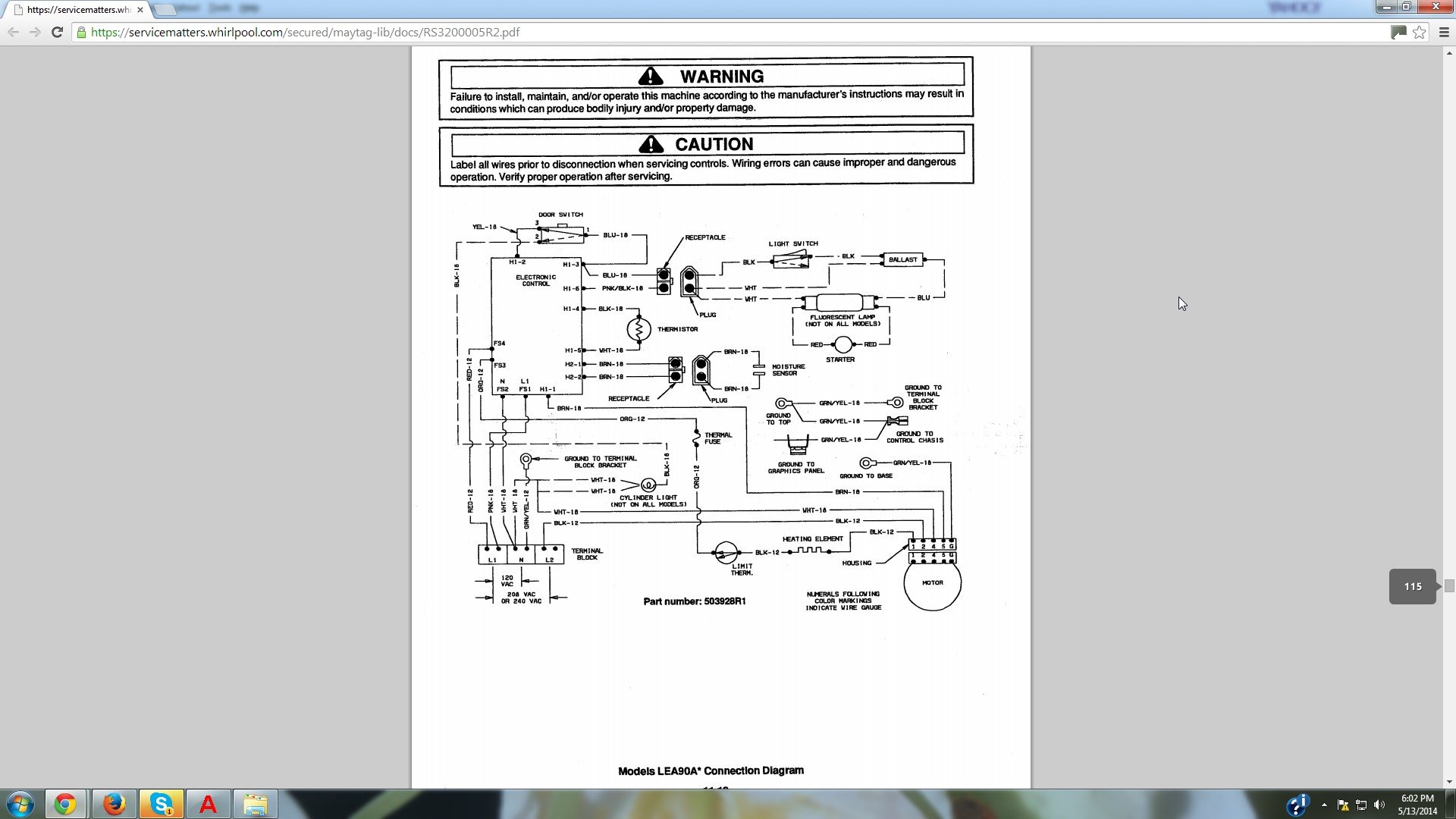Click the 'STARTER' label
Viewport: 1456px width, 819px height.
[840, 359]
